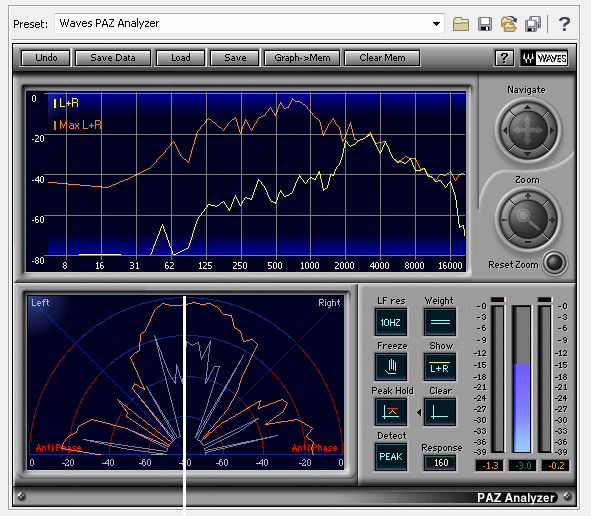Click the left channel level meter
Image resolution: width=591 pixels, height=516 pixels.
(498, 379)
